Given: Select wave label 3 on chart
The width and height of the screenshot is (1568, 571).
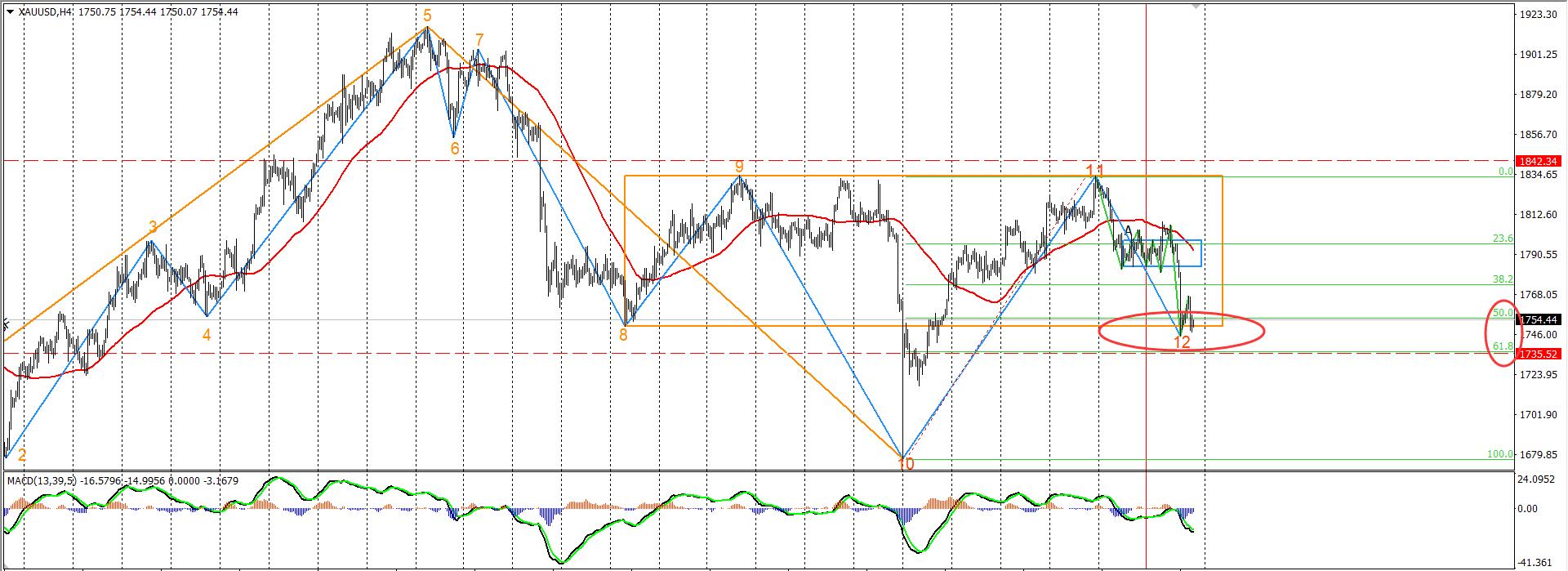Looking at the screenshot, I should point(153,227).
